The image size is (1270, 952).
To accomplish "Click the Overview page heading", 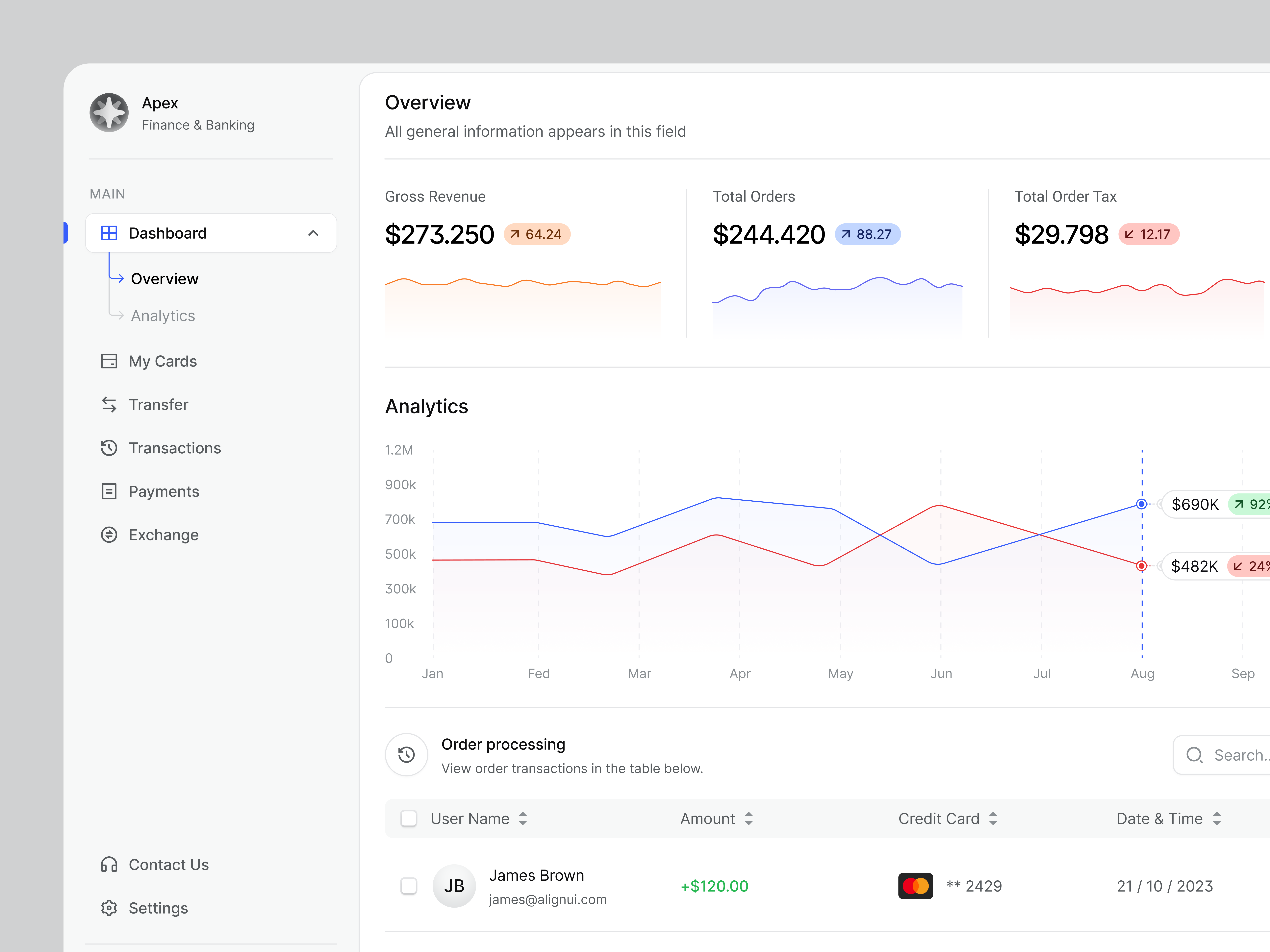I will (428, 103).
